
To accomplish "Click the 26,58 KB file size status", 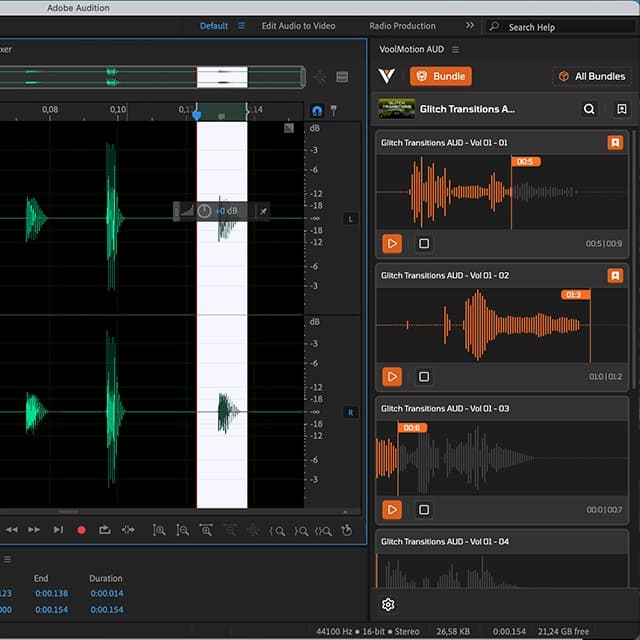I will (x=453, y=631).
